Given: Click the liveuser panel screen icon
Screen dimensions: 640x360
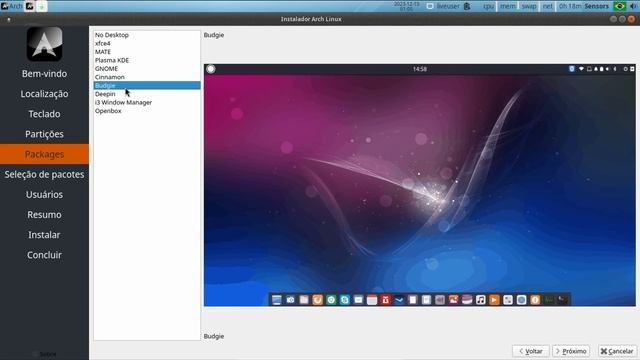Looking at the screenshot, I should [430, 6].
